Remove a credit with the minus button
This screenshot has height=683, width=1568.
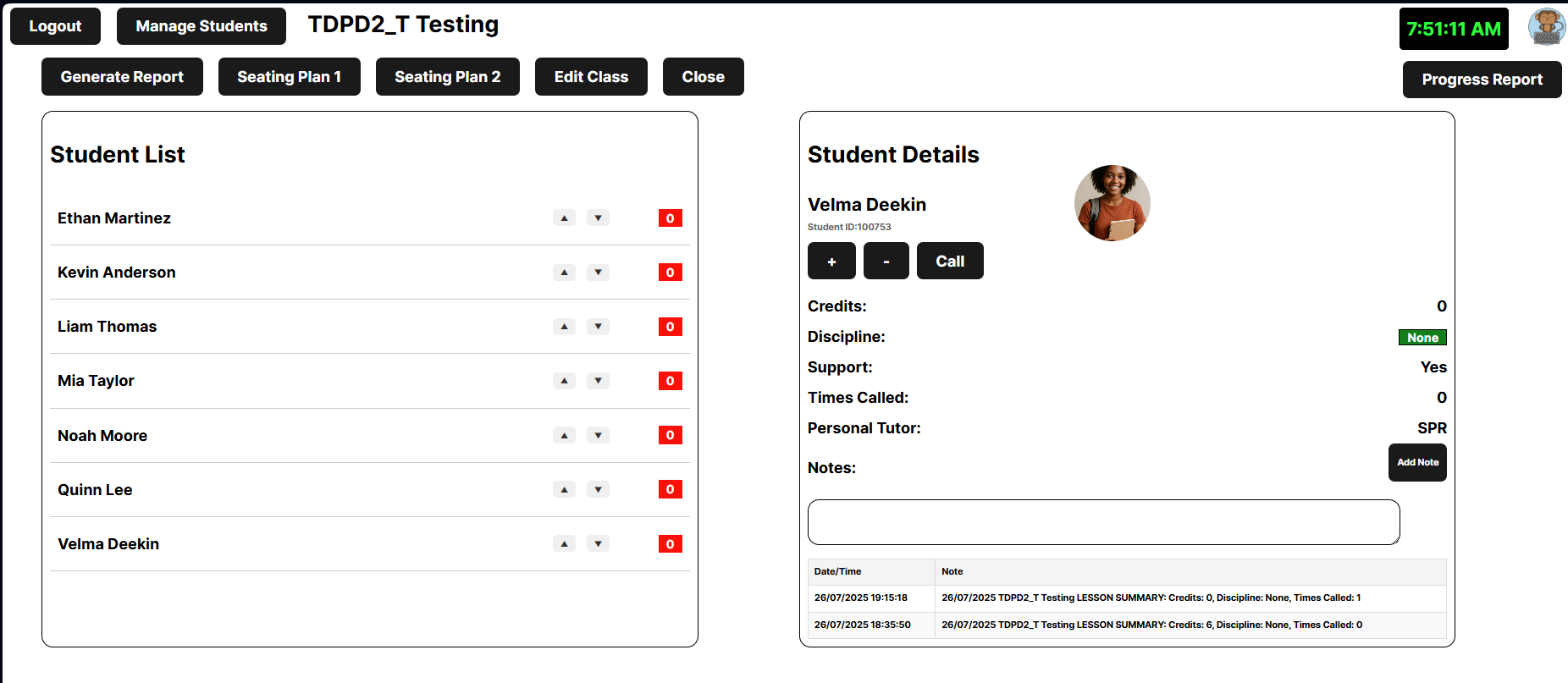pyautogui.click(x=886, y=261)
